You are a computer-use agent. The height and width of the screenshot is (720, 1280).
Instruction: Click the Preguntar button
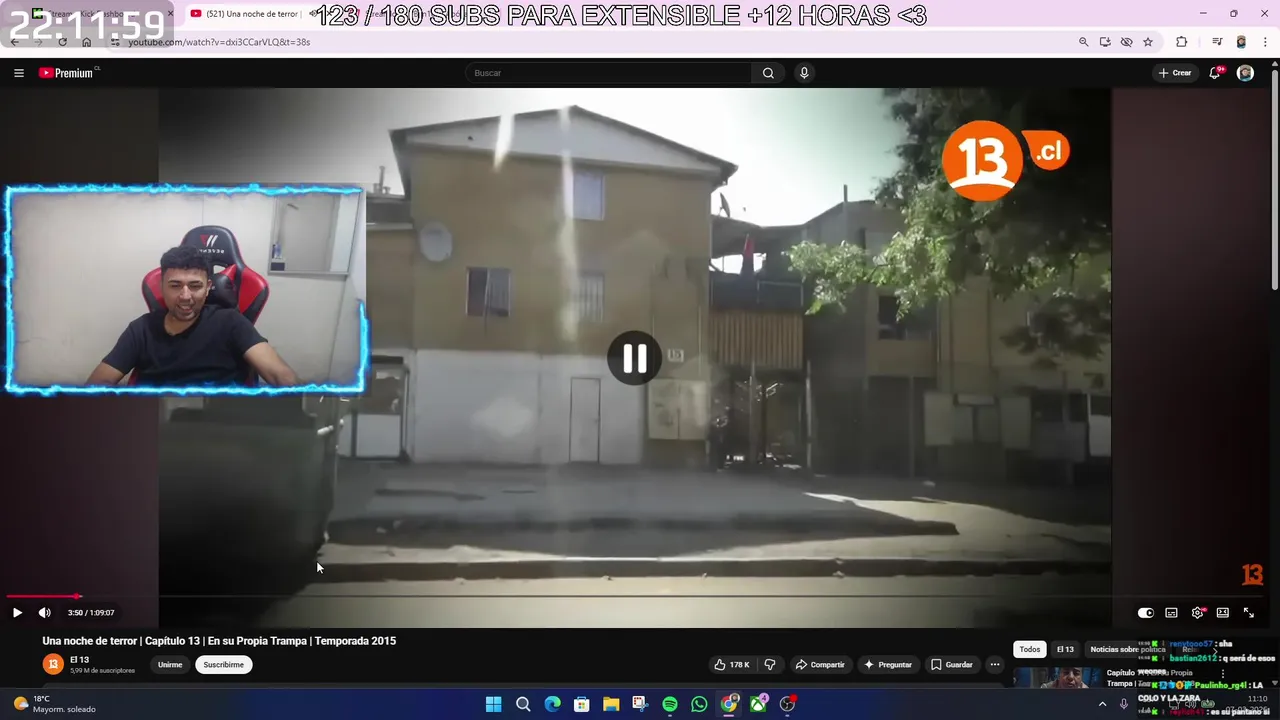[x=888, y=665]
